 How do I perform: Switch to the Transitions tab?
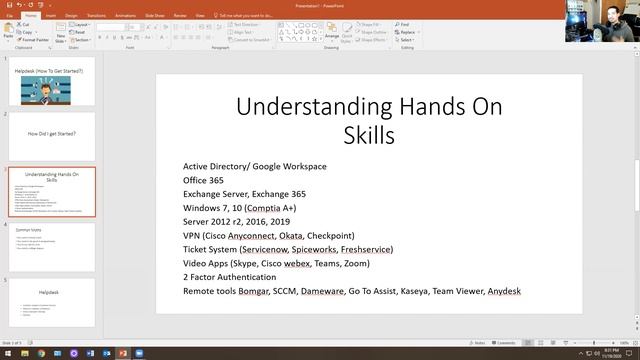pos(96,16)
